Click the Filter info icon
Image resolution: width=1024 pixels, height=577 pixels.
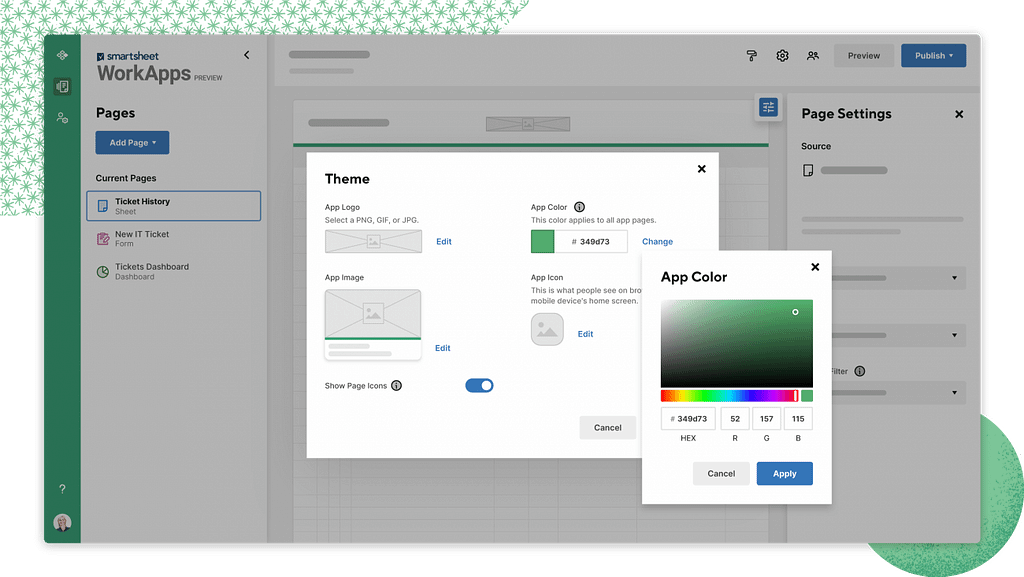pyautogui.click(x=860, y=371)
